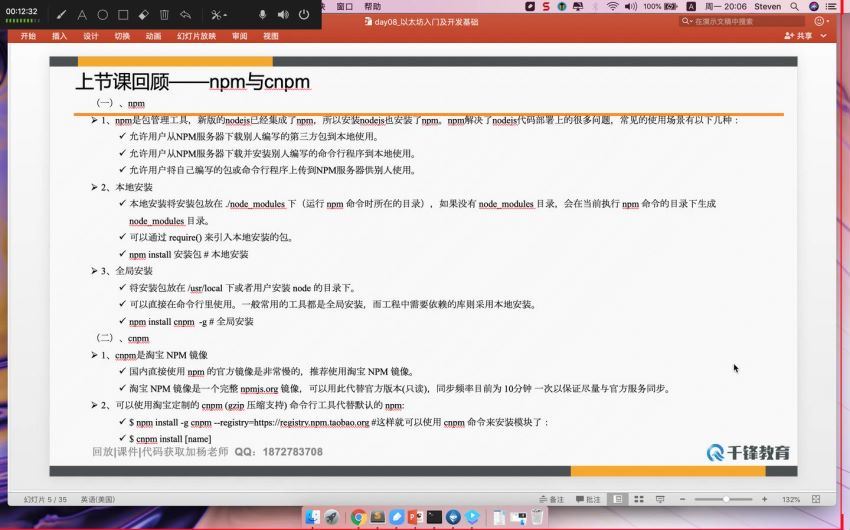The image size is (850, 530).
Task: Open the 设计 ribbon tab
Action: [91, 36]
